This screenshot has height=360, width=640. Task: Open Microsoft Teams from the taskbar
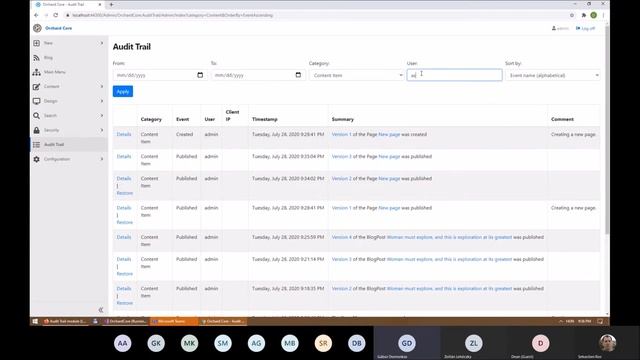[x=173, y=321]
